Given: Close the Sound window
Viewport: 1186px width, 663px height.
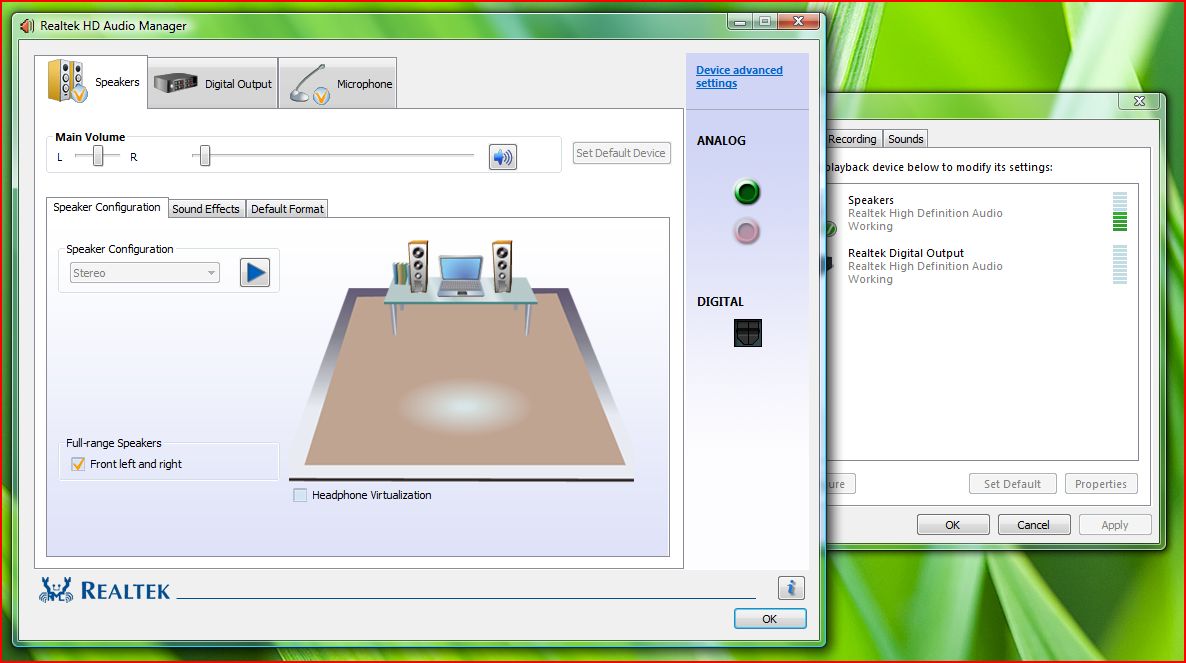Looking at the screenshot, I should (x=1139, y=101).
